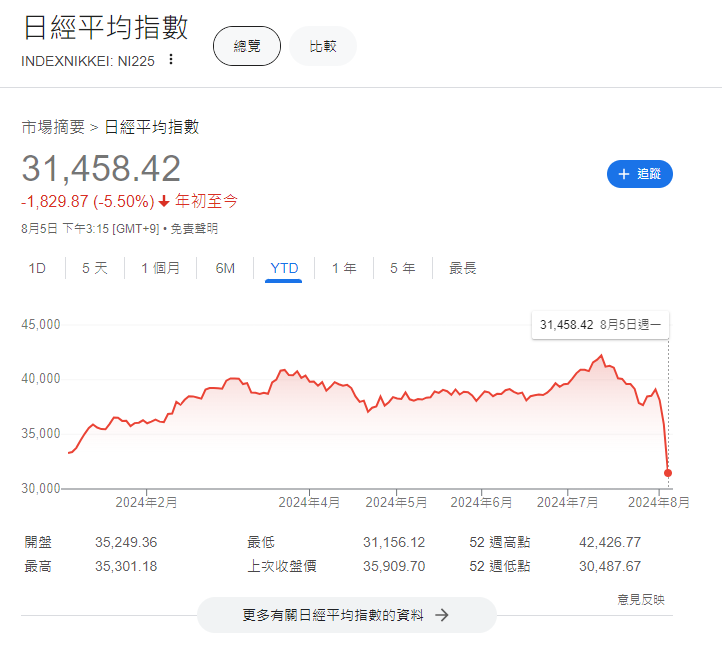This screenshot has width=722, height=663.
Task: Select the 最長 max range tab
Action: 463,268
